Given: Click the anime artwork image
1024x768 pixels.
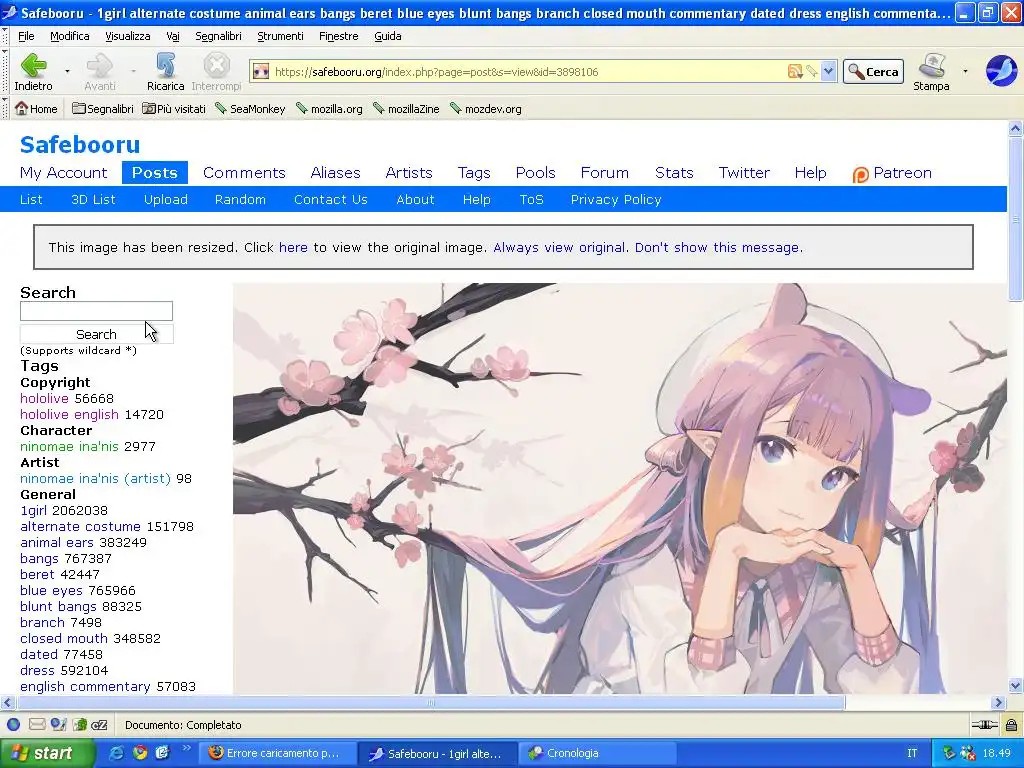Looking at the screenshot, I should 620,488.
